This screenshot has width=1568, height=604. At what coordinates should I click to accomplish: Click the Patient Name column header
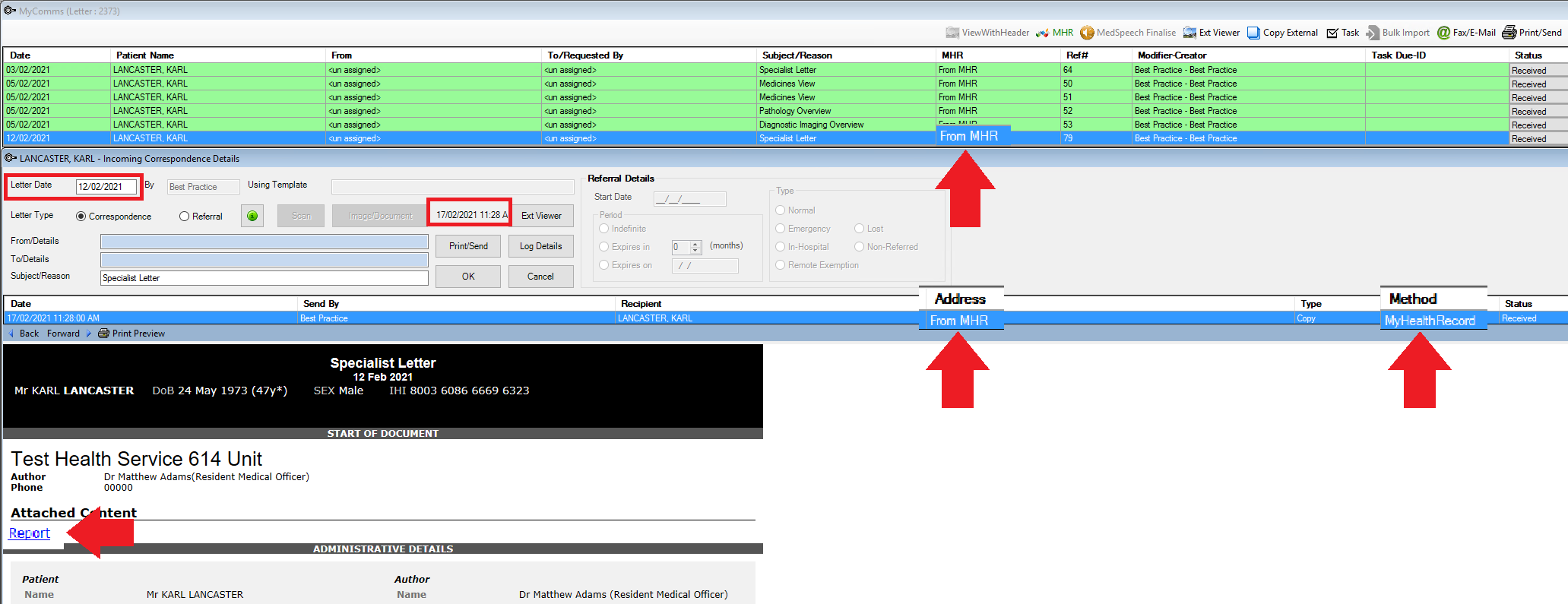pyautogui.click(x=218, y=55)
